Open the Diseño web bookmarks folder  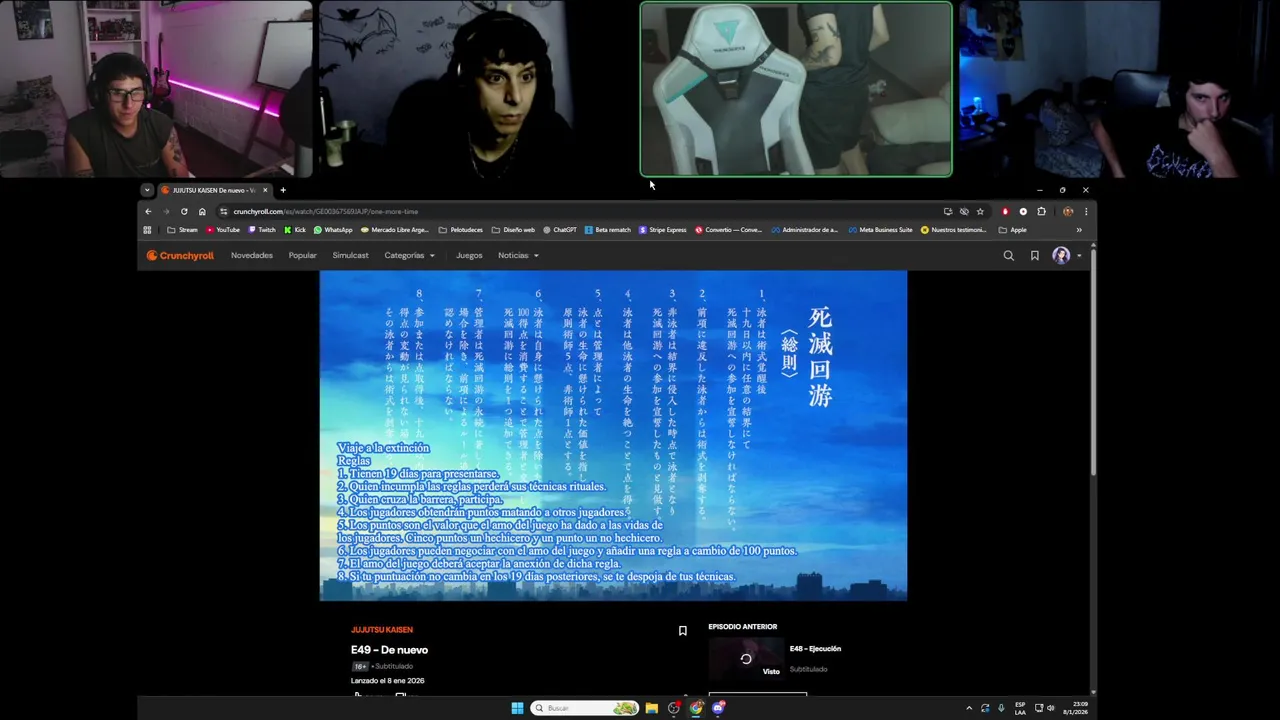point(513,230)
